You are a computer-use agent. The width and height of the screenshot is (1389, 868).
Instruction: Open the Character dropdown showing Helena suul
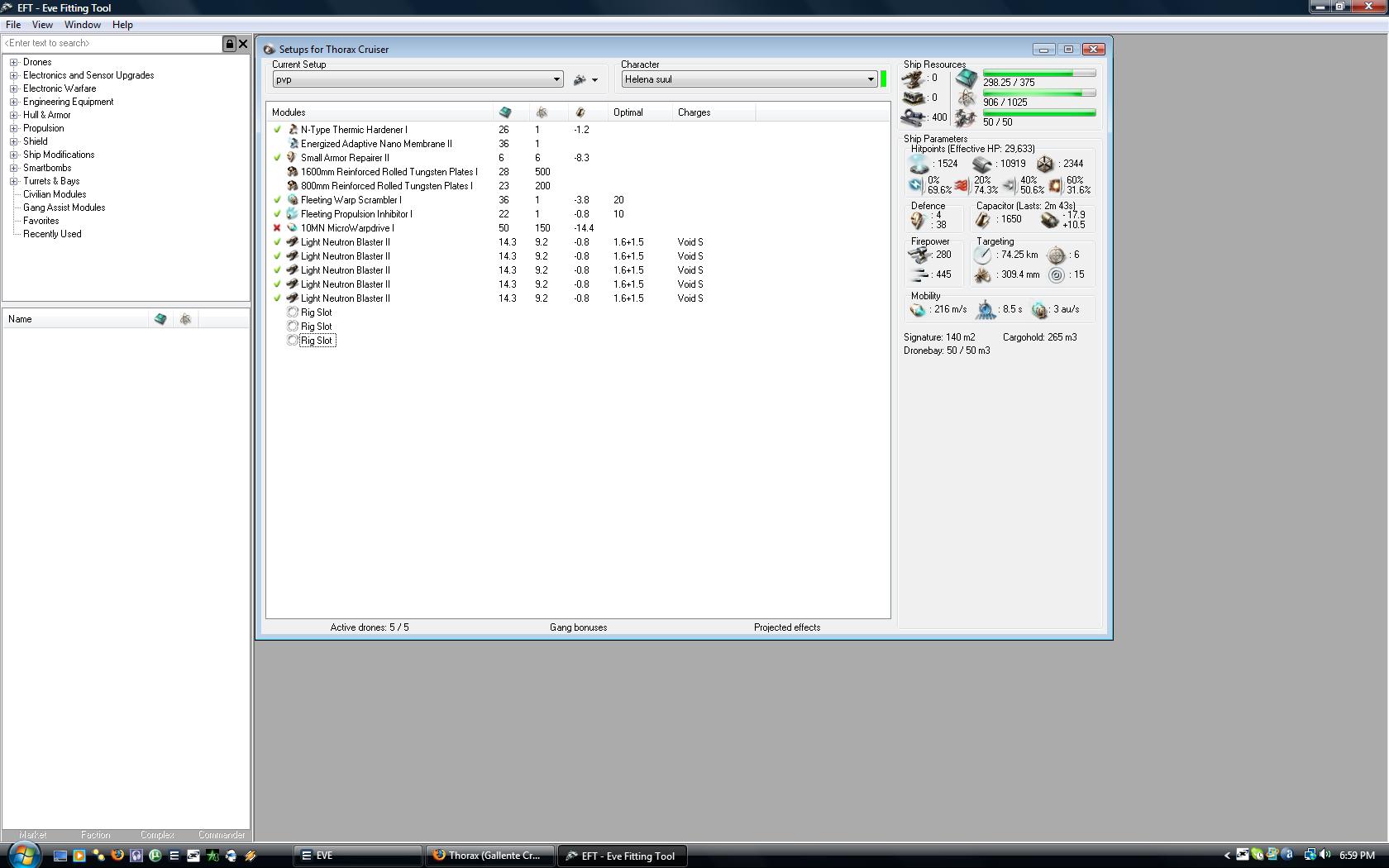click(x=749, y=79)
